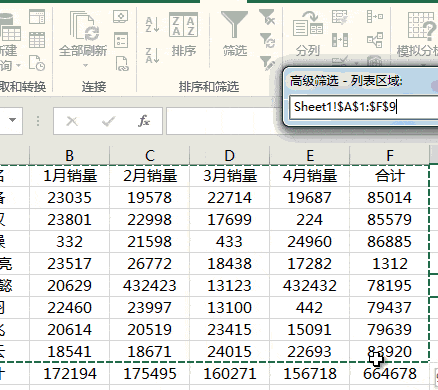
Task: Select cell containing 22998
Action: point(149,220)
